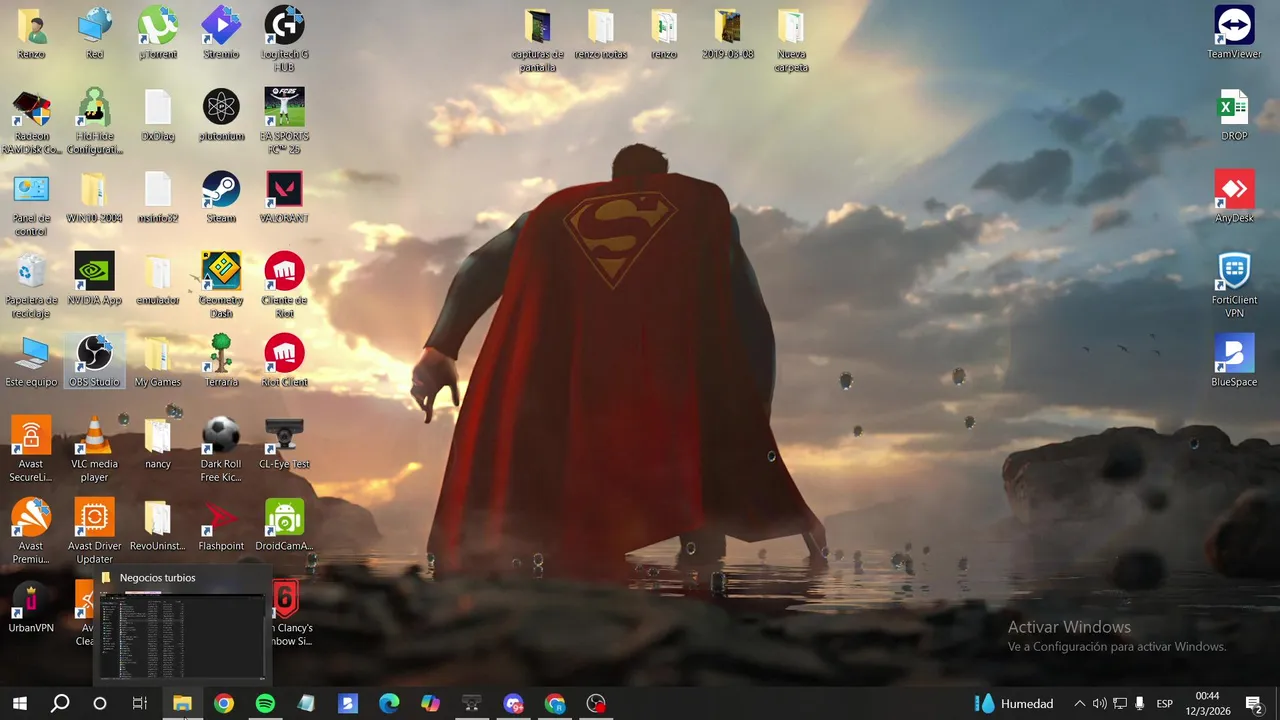Select the renzo notas folder

pos(601,33)
